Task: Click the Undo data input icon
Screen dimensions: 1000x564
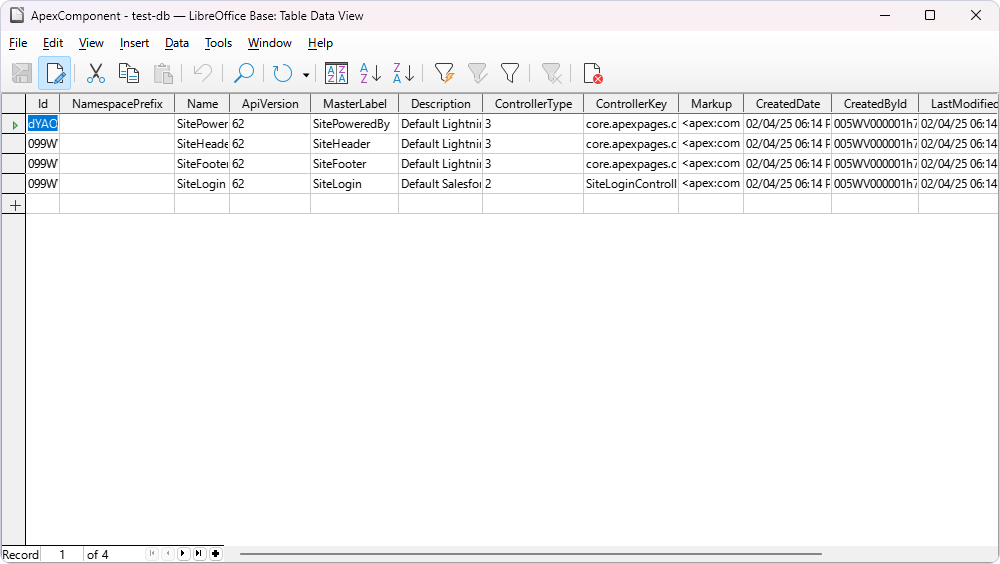Action: [x=203, y=73]
